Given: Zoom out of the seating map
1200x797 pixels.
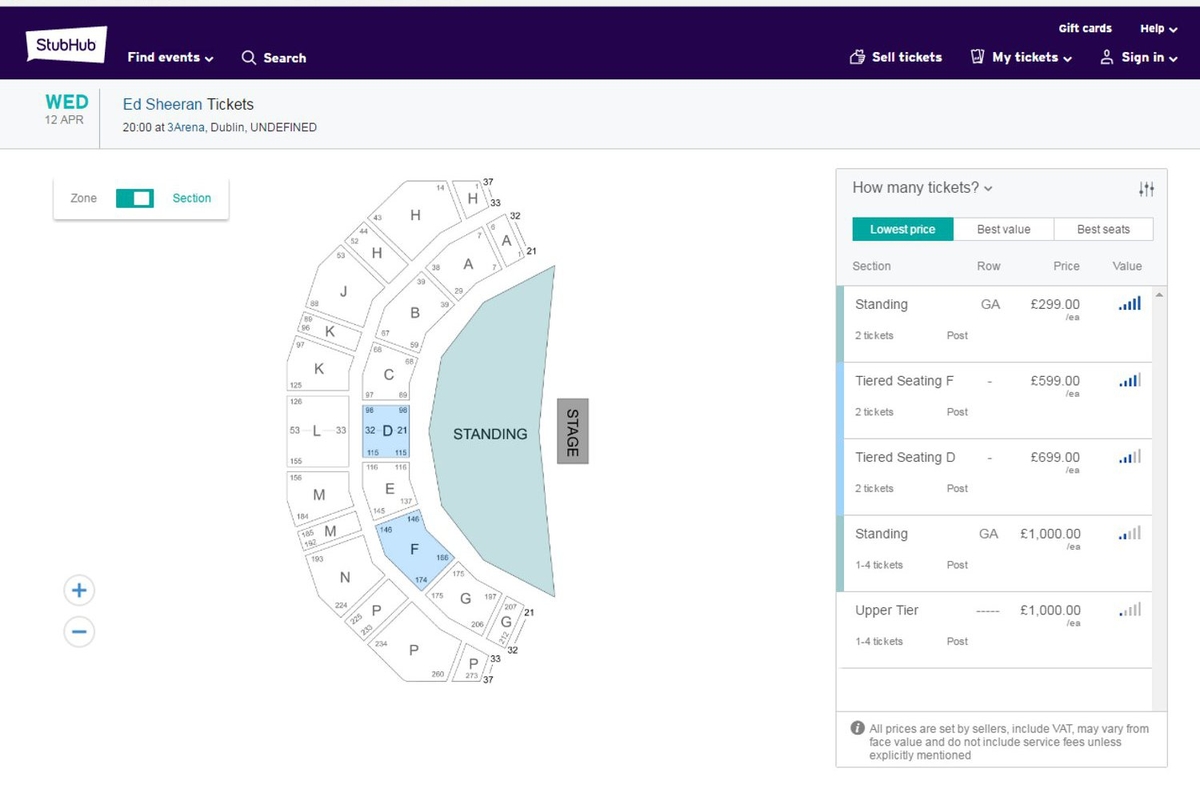Looking at the screenshot, I should (x=79, y=631).
